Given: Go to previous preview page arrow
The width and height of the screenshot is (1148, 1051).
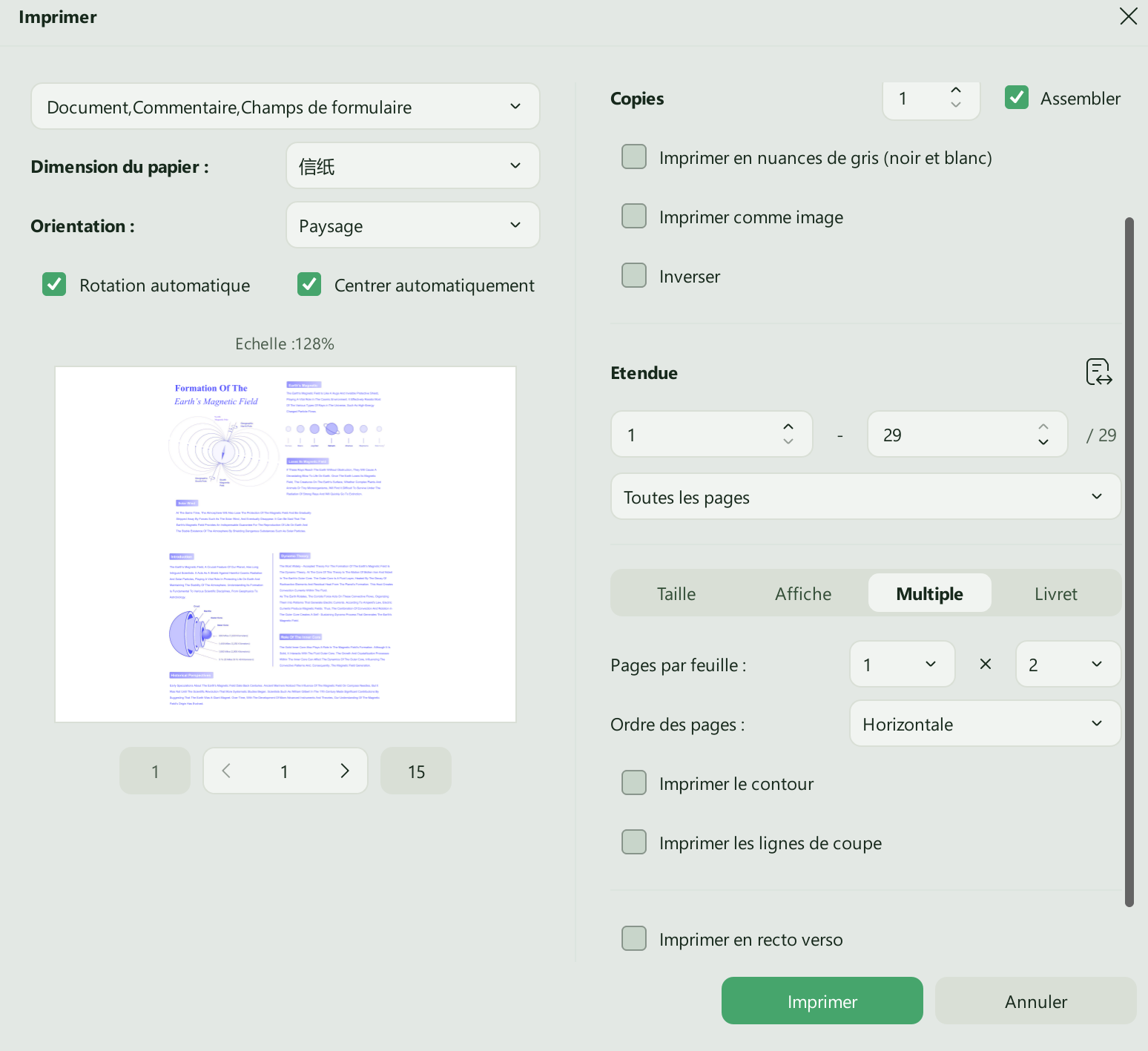Looking at the screenshot, I should (227, 771).
